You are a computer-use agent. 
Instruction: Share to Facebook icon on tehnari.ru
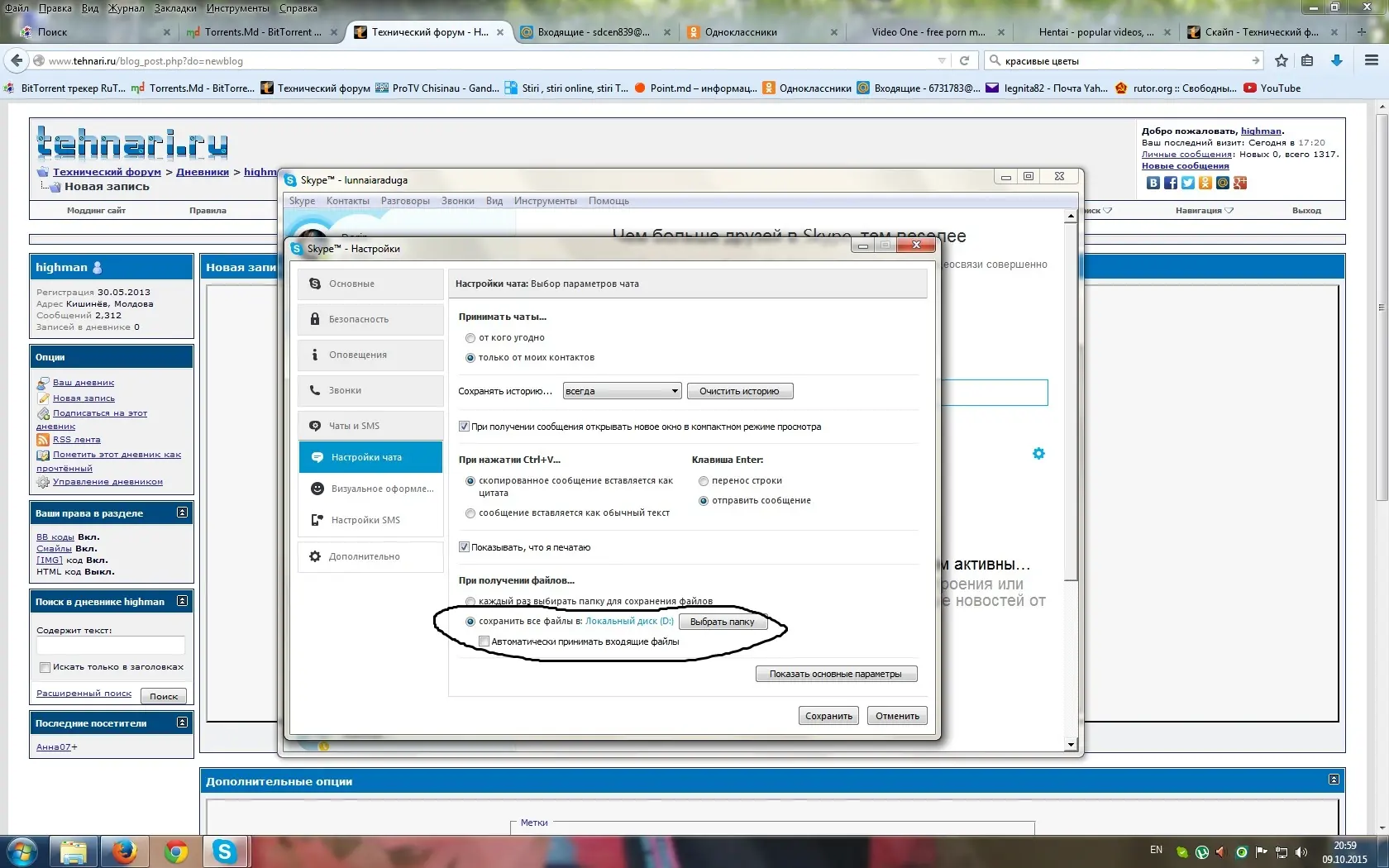(1171, 183)
